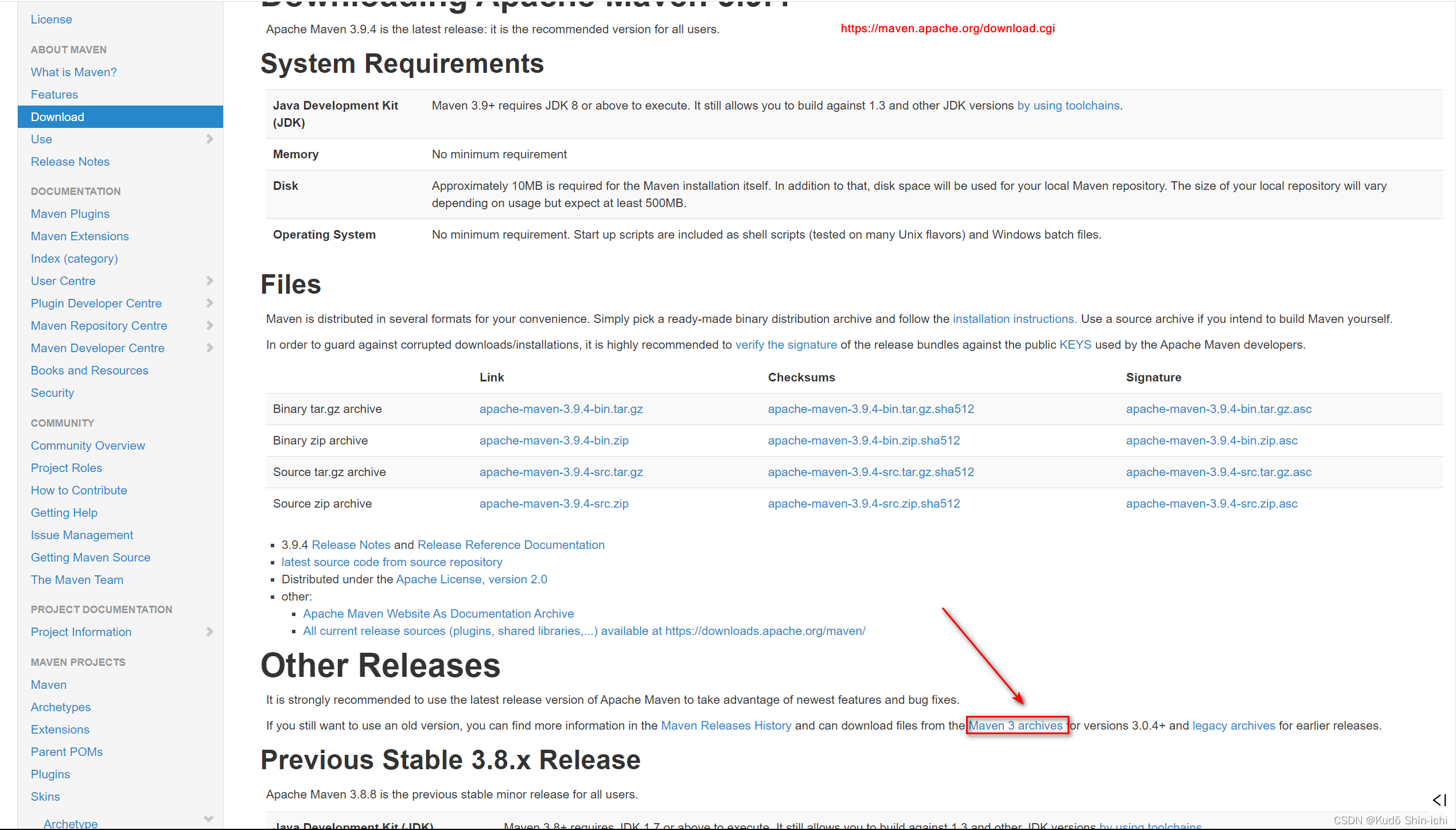Open 3.9.4 Release Notes bullet link

351,545
